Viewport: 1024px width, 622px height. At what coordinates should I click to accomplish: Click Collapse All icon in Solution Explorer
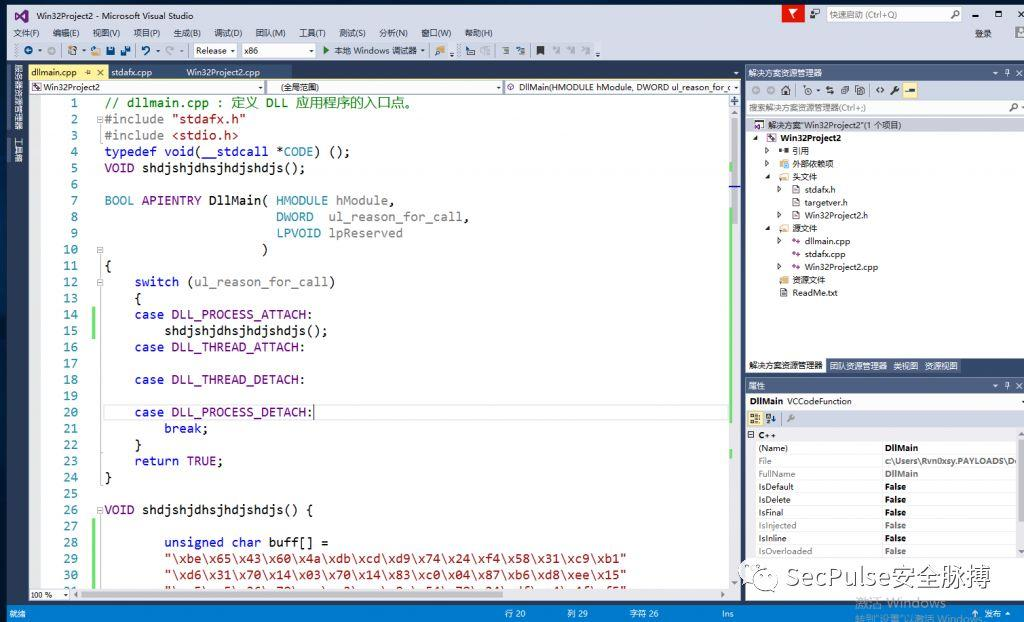(x=845, y=90)
